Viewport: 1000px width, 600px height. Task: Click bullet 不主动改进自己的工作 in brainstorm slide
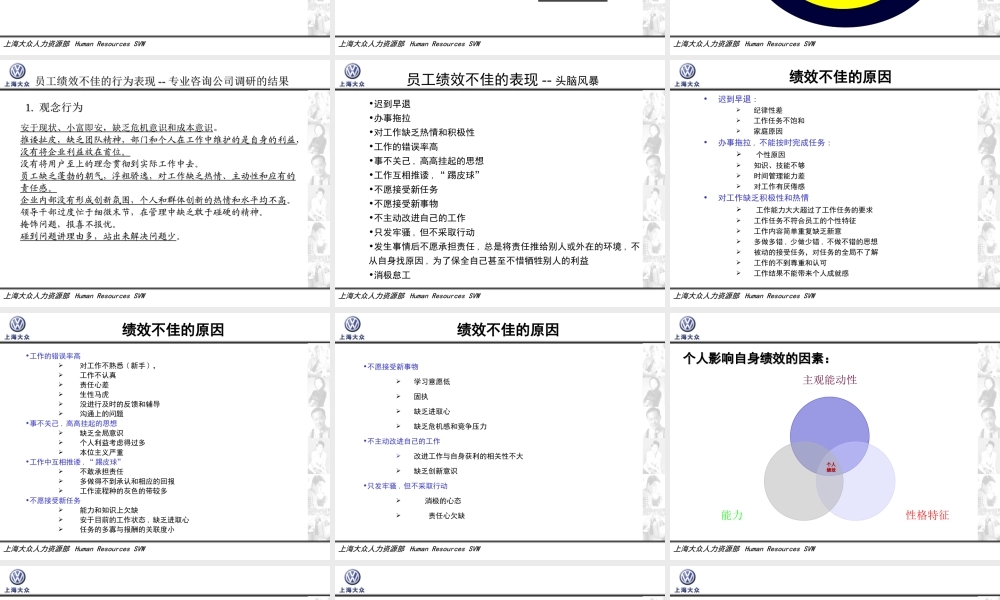(417, 217)
